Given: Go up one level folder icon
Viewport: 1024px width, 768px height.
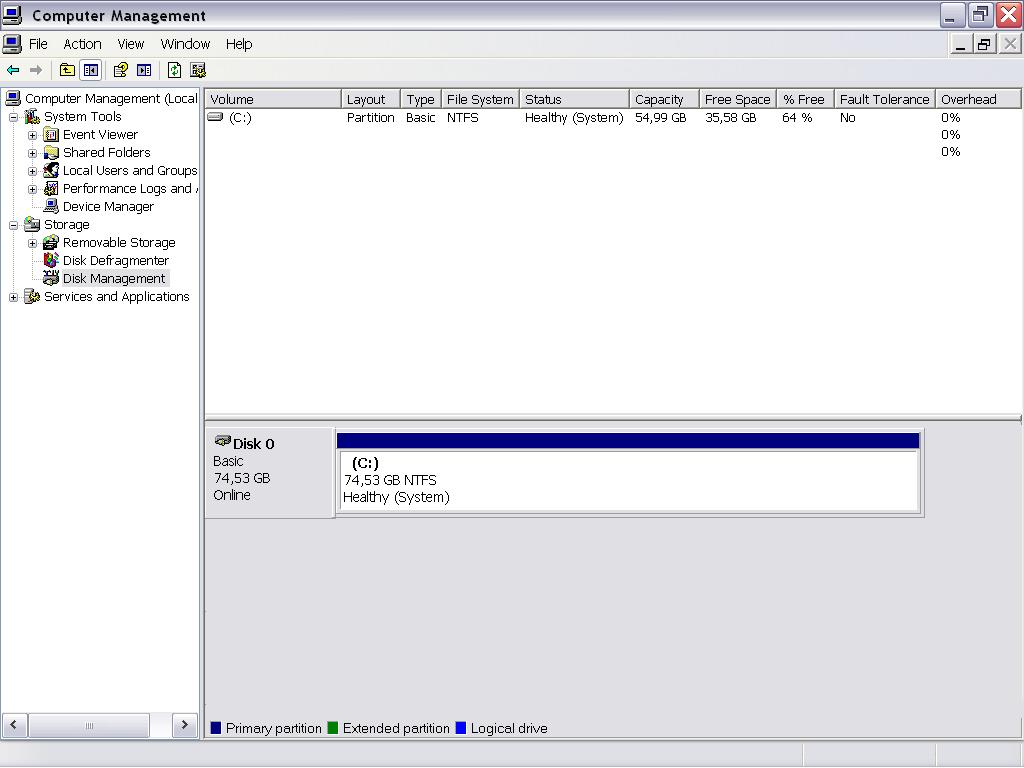Looking at the screenshot, I should (x=67, y=70).
